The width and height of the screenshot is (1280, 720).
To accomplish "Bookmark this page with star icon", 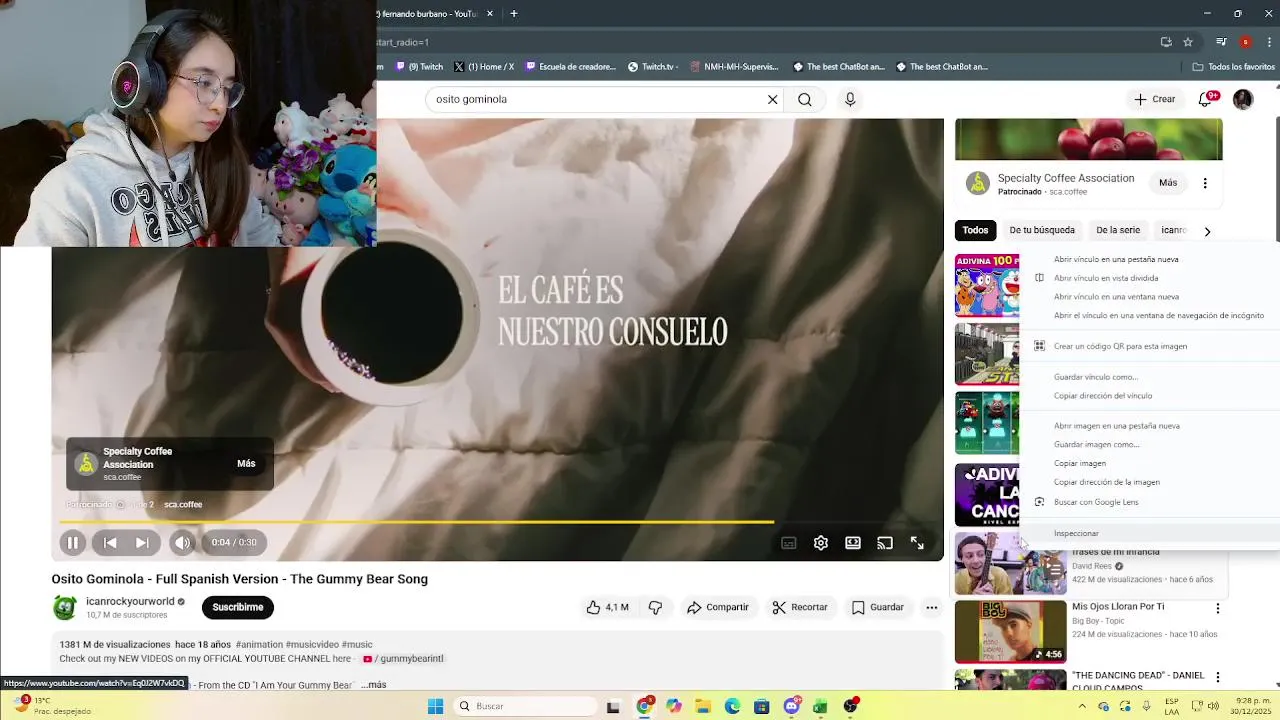I will tap(1188, 42).
